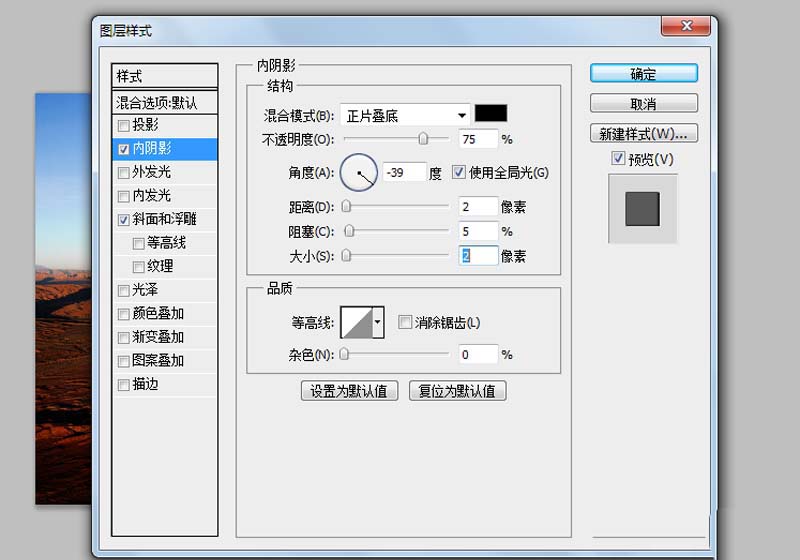Select the 渐变叠加 list row label
The image size is (800, 560).
pos(158,337)
